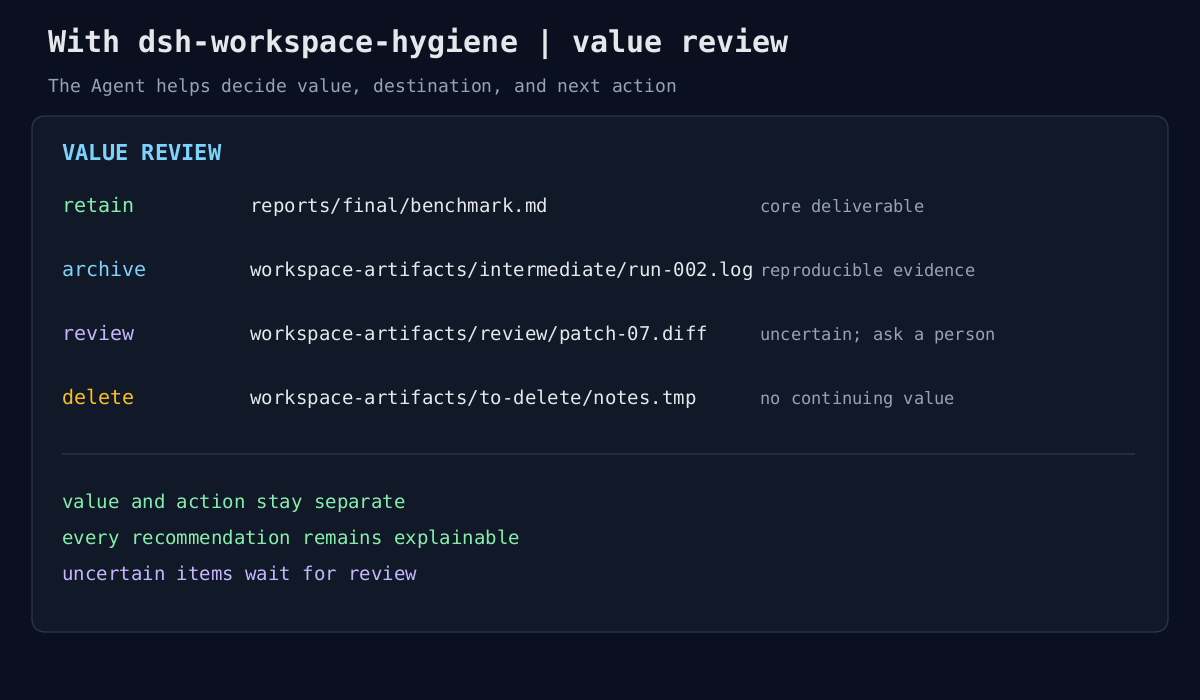1200x700 pixels.
Task: Select the 'delete' action label
Action: pyautogui.click(x=98, y=397)
